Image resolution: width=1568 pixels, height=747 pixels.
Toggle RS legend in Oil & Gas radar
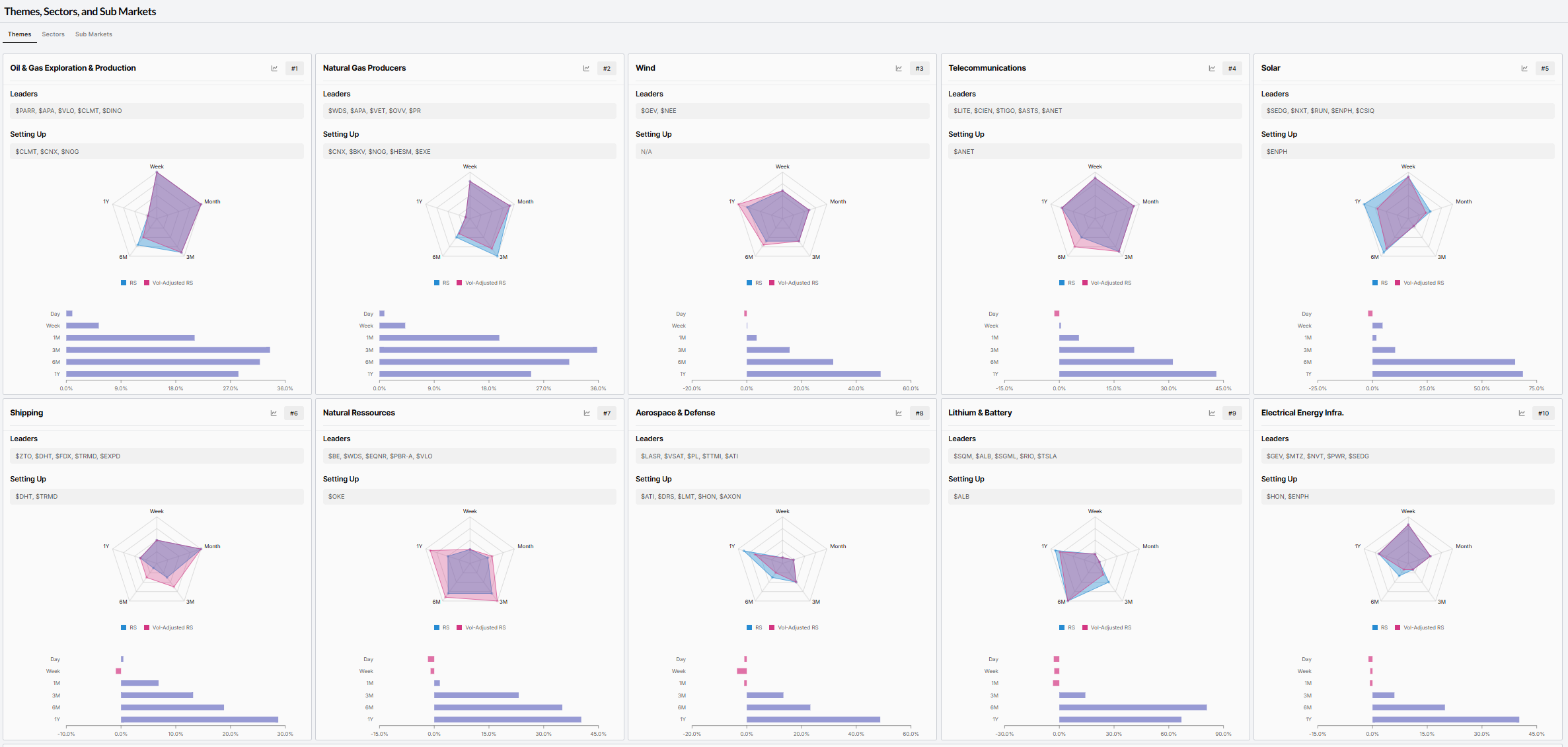click(129, 283)
